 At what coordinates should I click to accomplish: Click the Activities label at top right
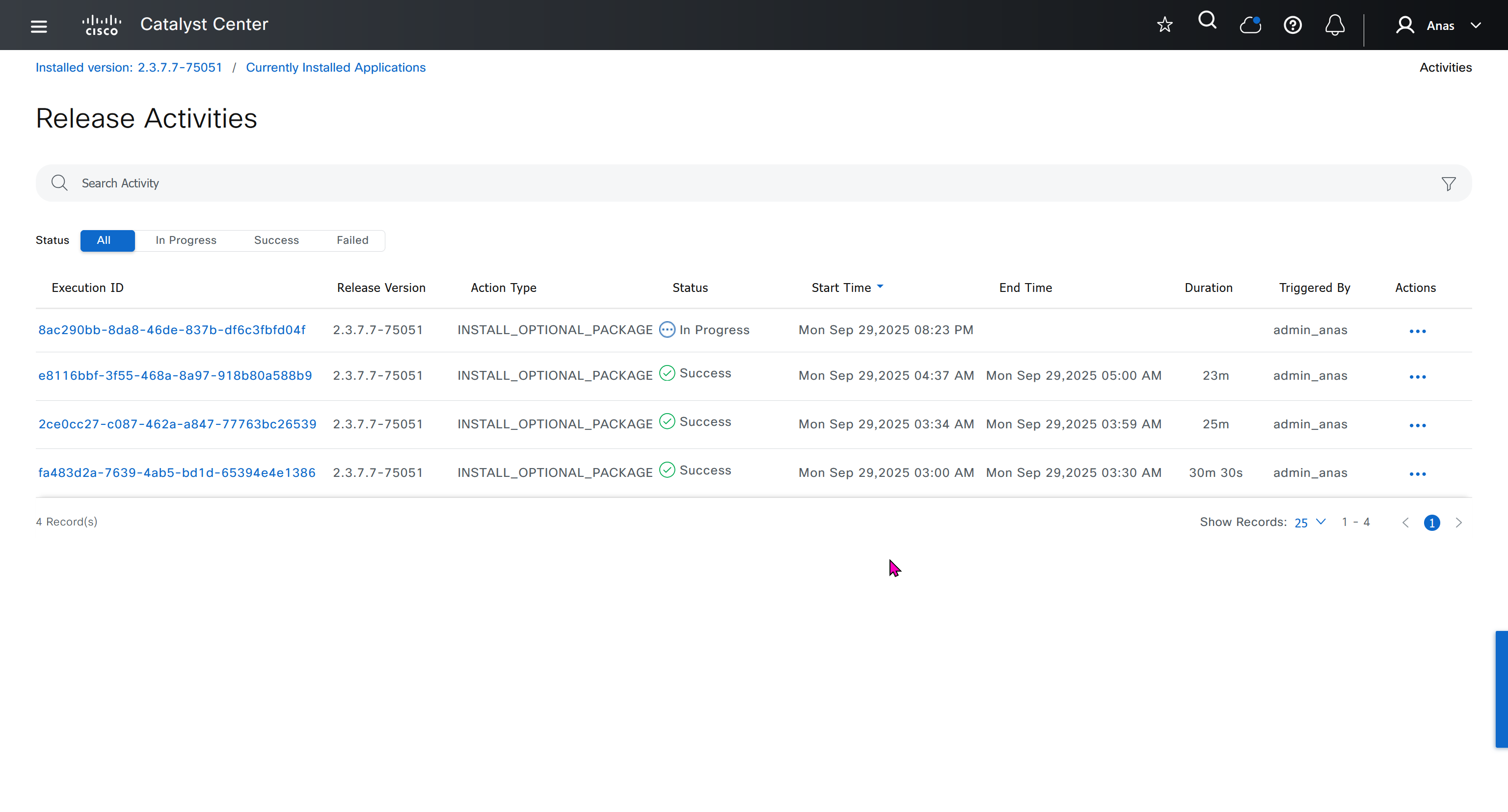(x=1445, y=67)
